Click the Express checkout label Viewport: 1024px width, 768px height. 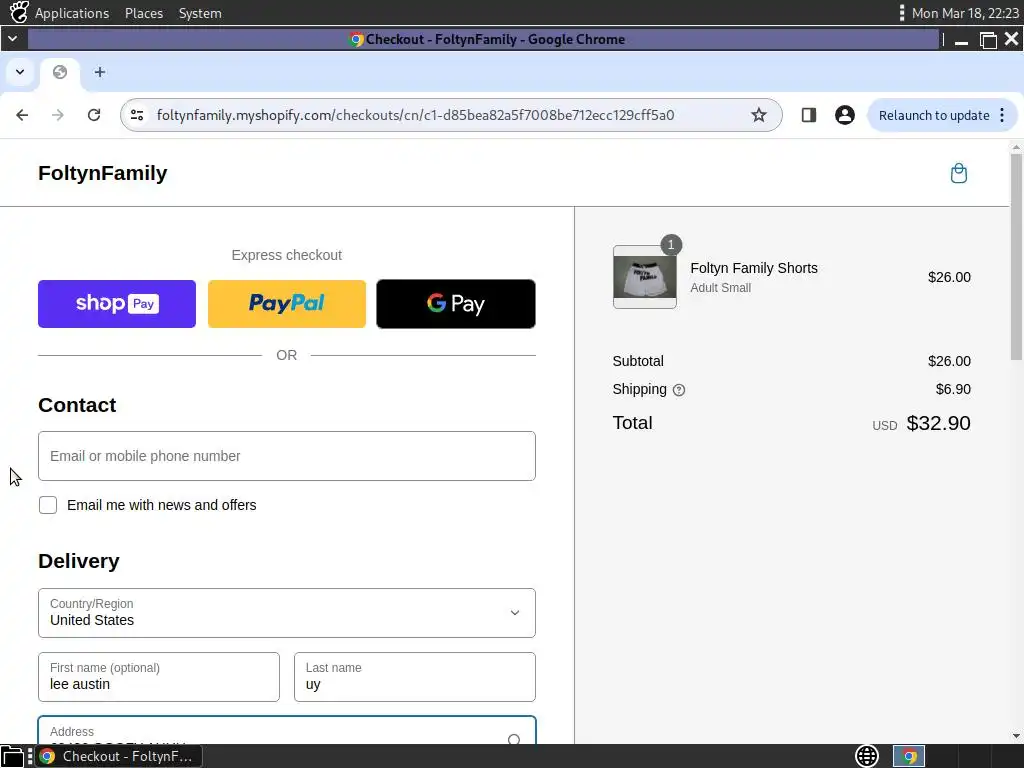pos(287,255)
